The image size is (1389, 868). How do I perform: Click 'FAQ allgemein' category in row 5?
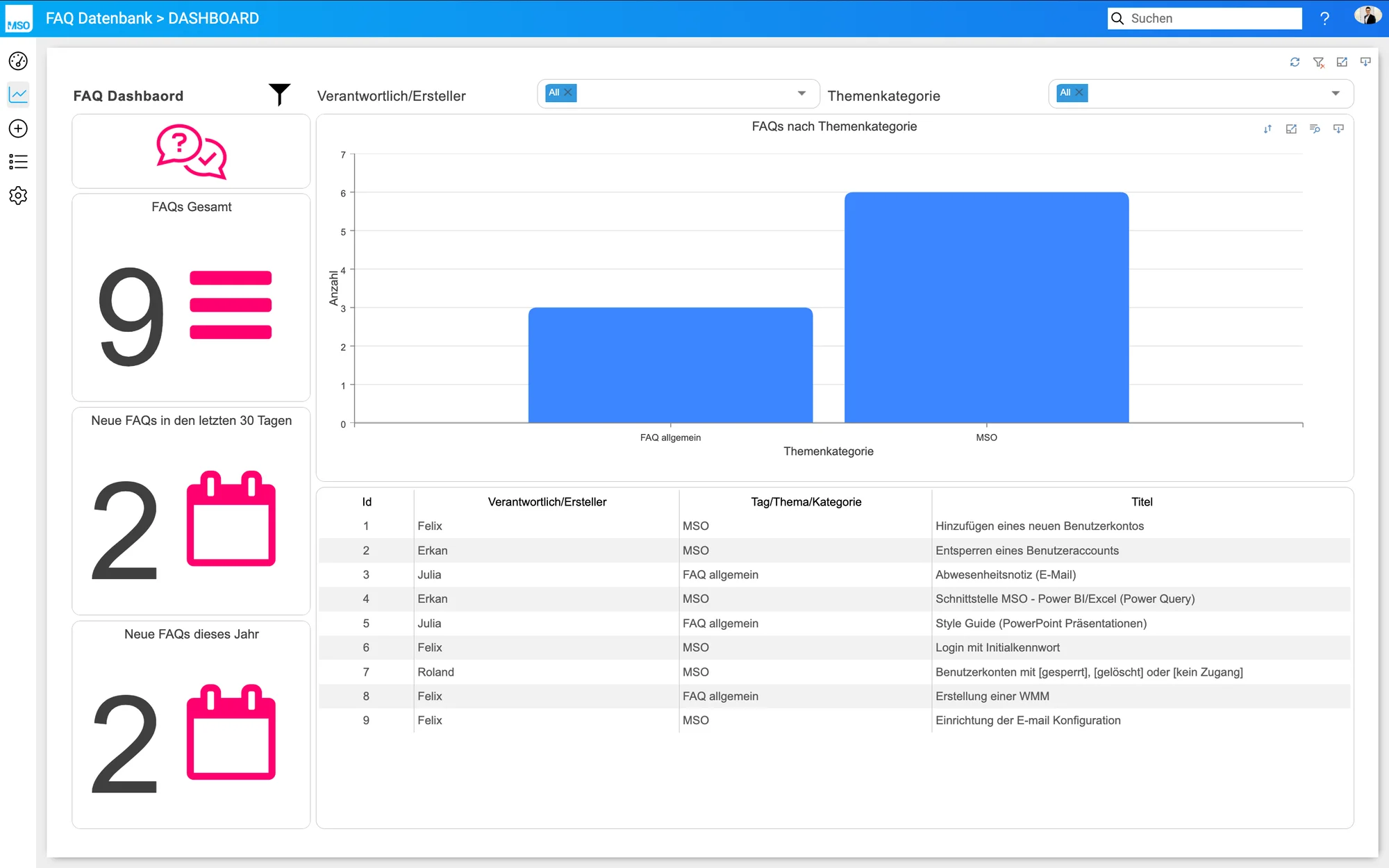pyautogui.click(x=720, y=624)
